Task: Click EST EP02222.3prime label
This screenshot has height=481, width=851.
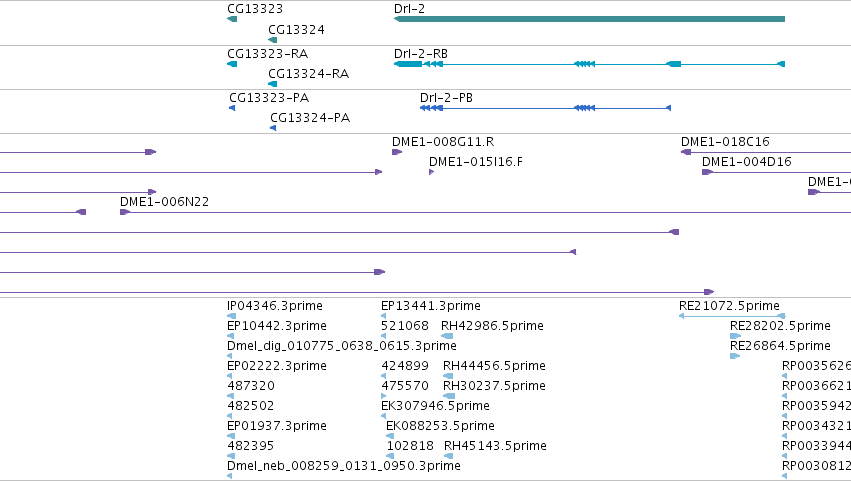Action: tap(277, 366)
